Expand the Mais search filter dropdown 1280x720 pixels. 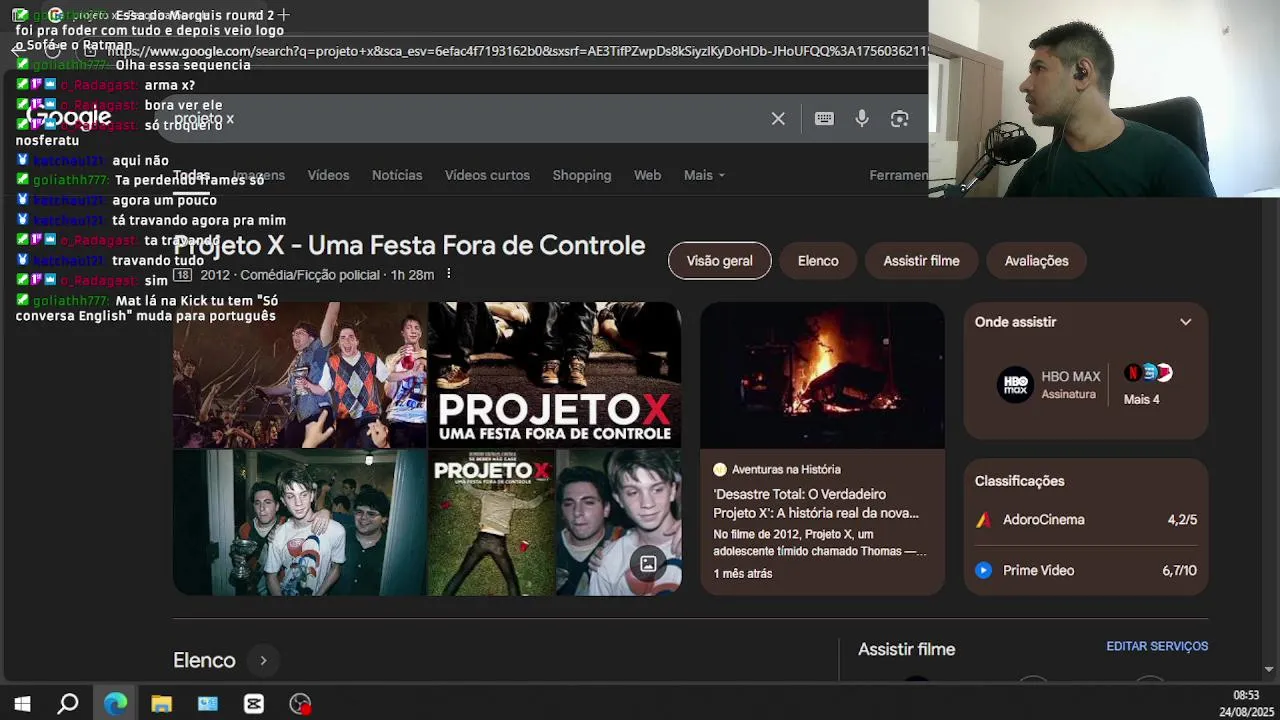pos(704,175)
